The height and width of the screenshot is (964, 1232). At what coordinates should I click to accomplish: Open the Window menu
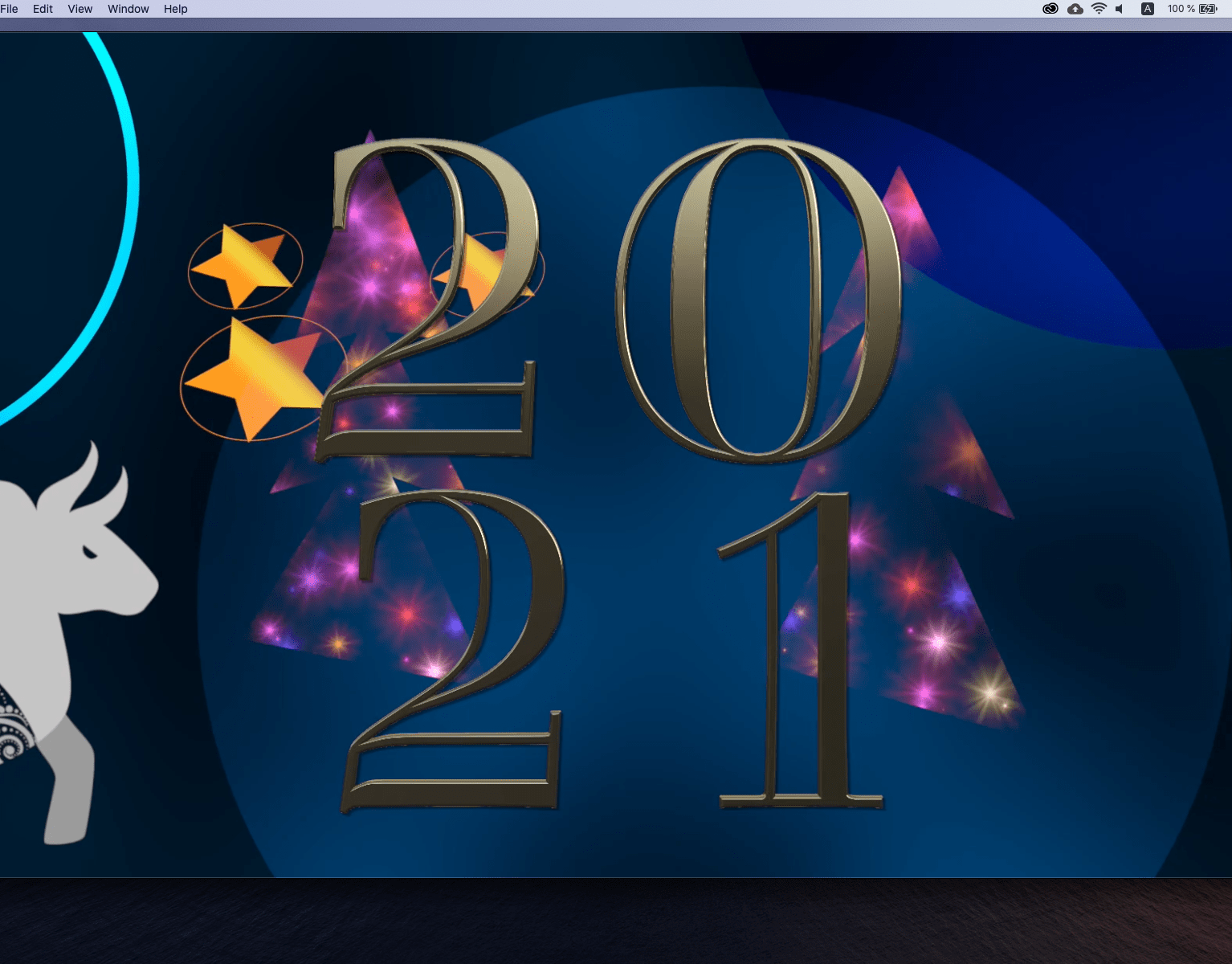129,9
